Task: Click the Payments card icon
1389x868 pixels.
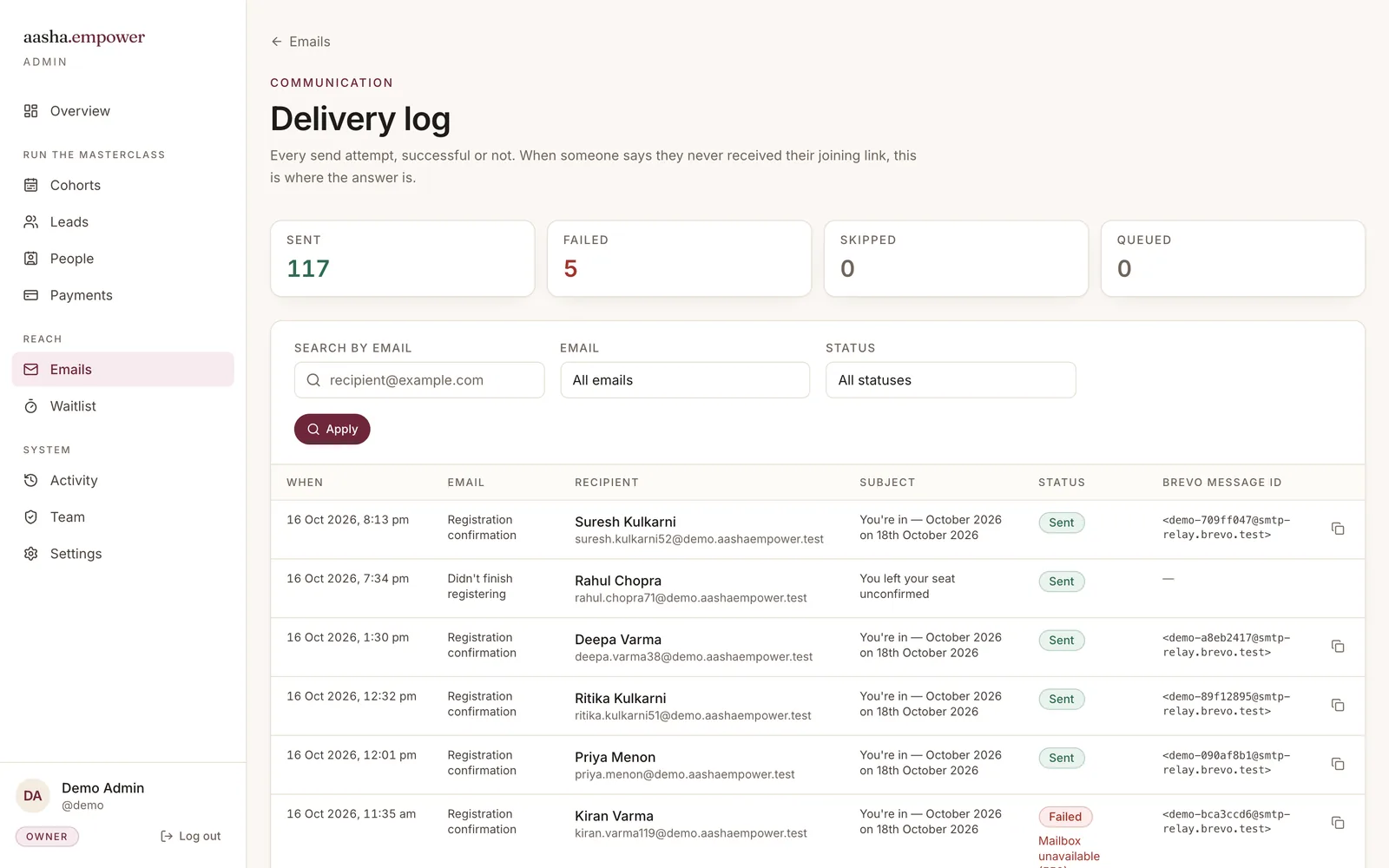Action: pyautogui.click(x=31, y=295)
